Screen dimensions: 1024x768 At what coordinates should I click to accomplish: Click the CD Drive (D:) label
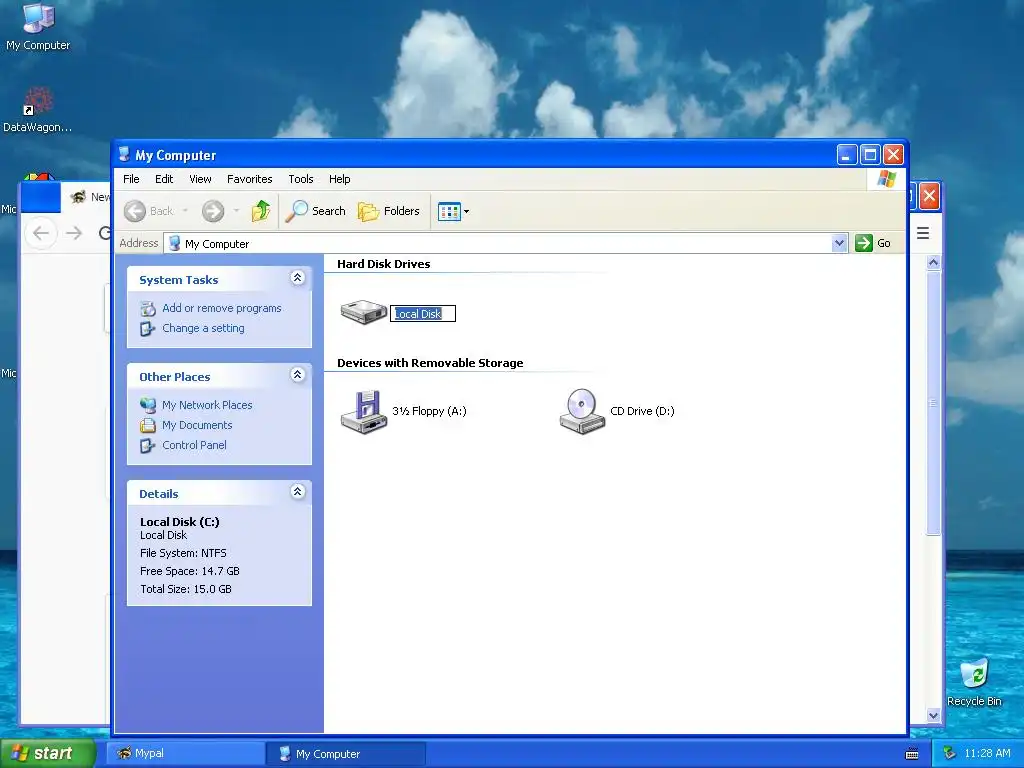click(642, 411)
